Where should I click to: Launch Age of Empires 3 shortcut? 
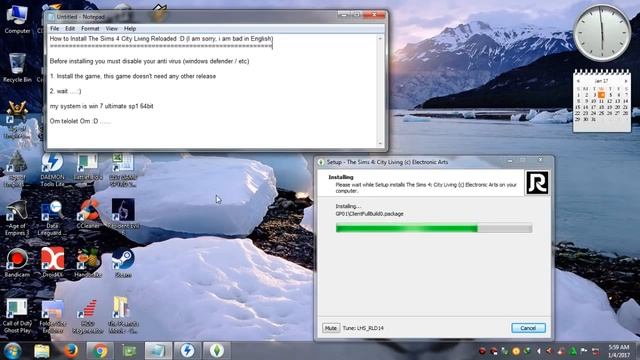pos(17,218)
